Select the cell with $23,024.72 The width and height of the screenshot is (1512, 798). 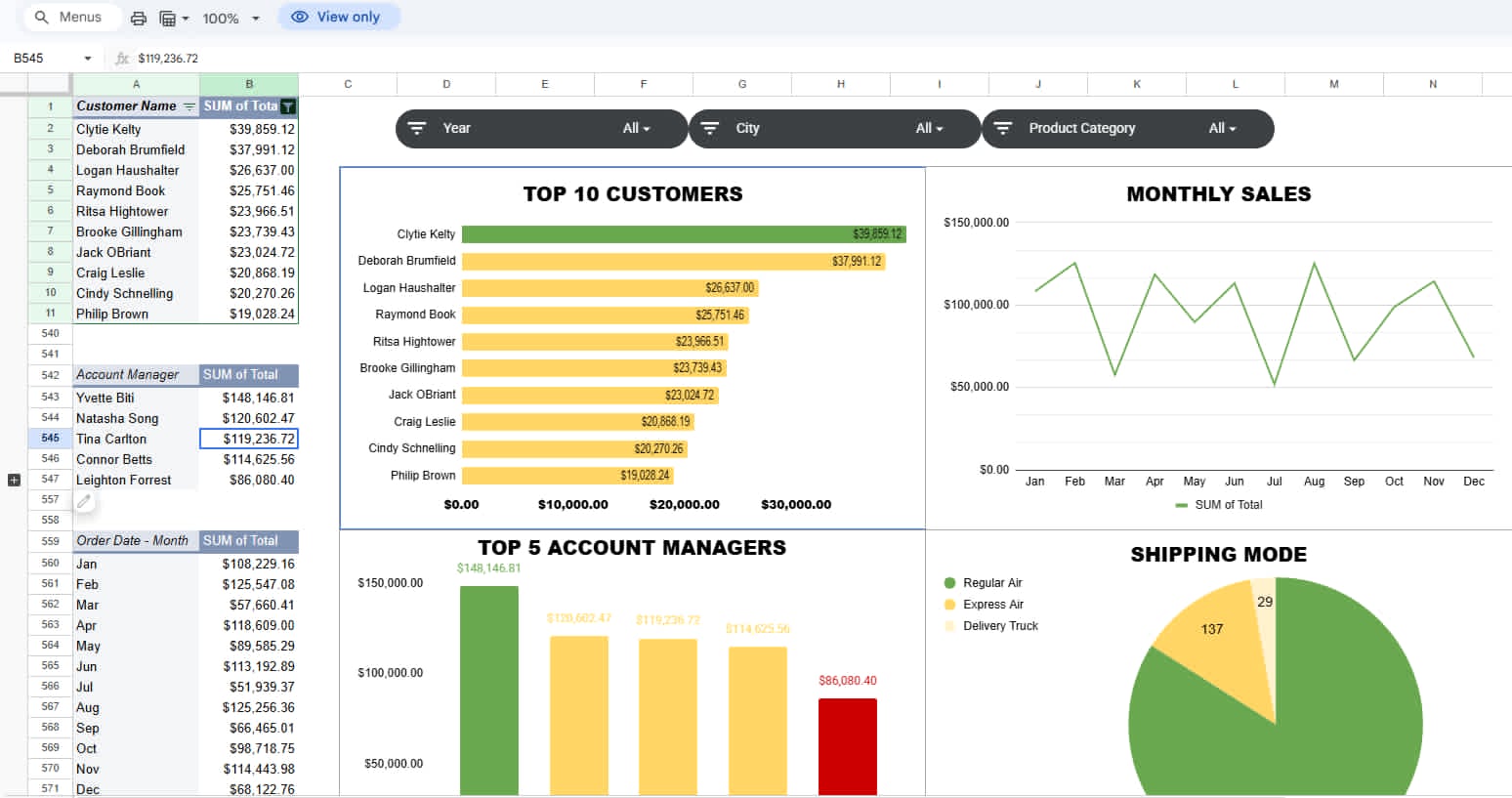(x=249, y=252)
